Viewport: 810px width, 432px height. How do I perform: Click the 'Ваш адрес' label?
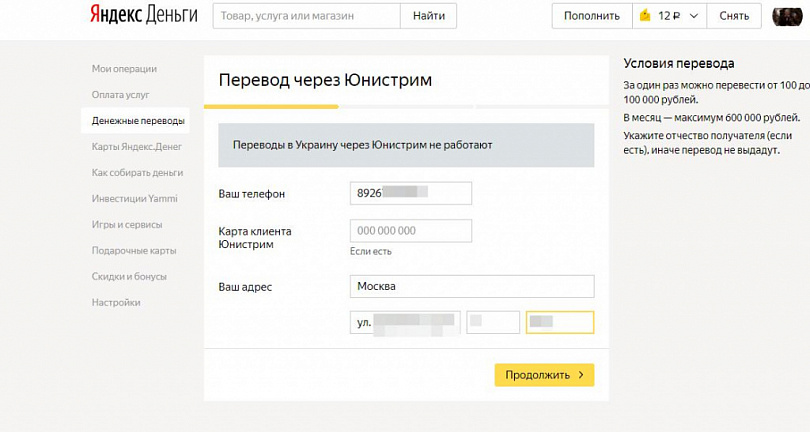tap(245, 287)
